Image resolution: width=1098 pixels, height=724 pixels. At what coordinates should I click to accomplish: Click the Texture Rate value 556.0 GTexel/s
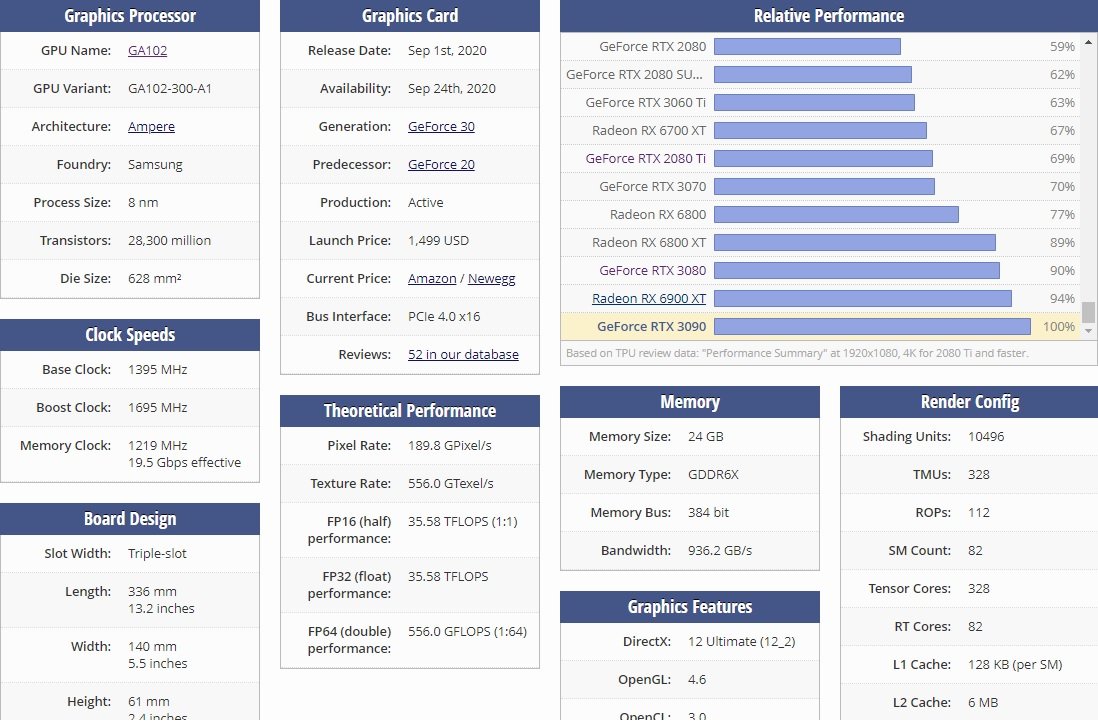(x=450, y=483)
